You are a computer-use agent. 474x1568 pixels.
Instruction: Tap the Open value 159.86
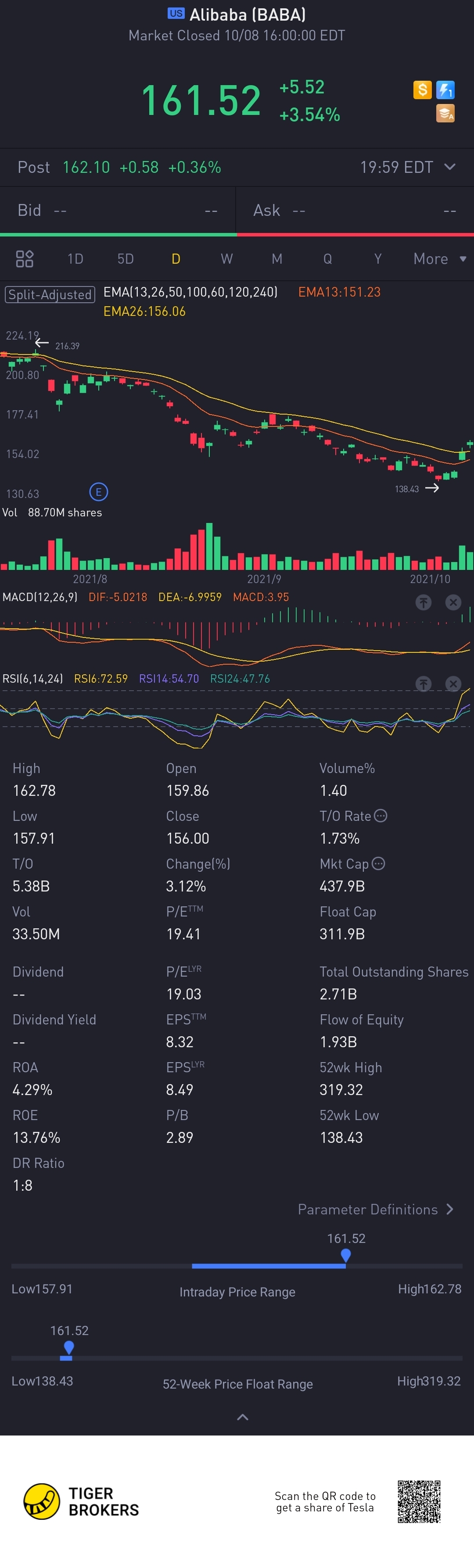(x=188, y=791)
